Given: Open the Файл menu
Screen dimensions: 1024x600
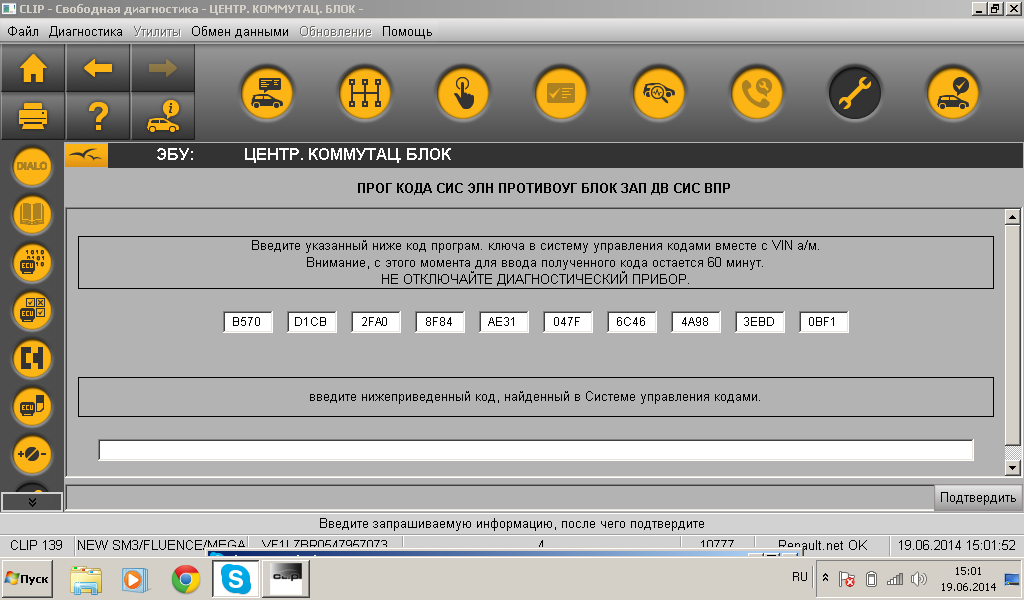Looking at the screenshot, I should (x=23, y=31).
